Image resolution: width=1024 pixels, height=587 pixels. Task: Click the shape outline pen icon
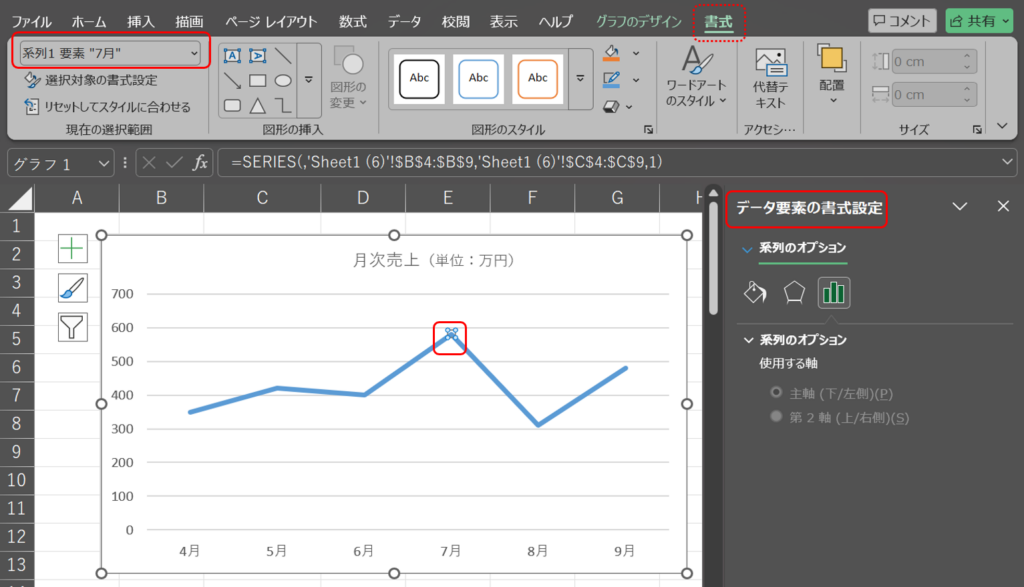point(611,80)
